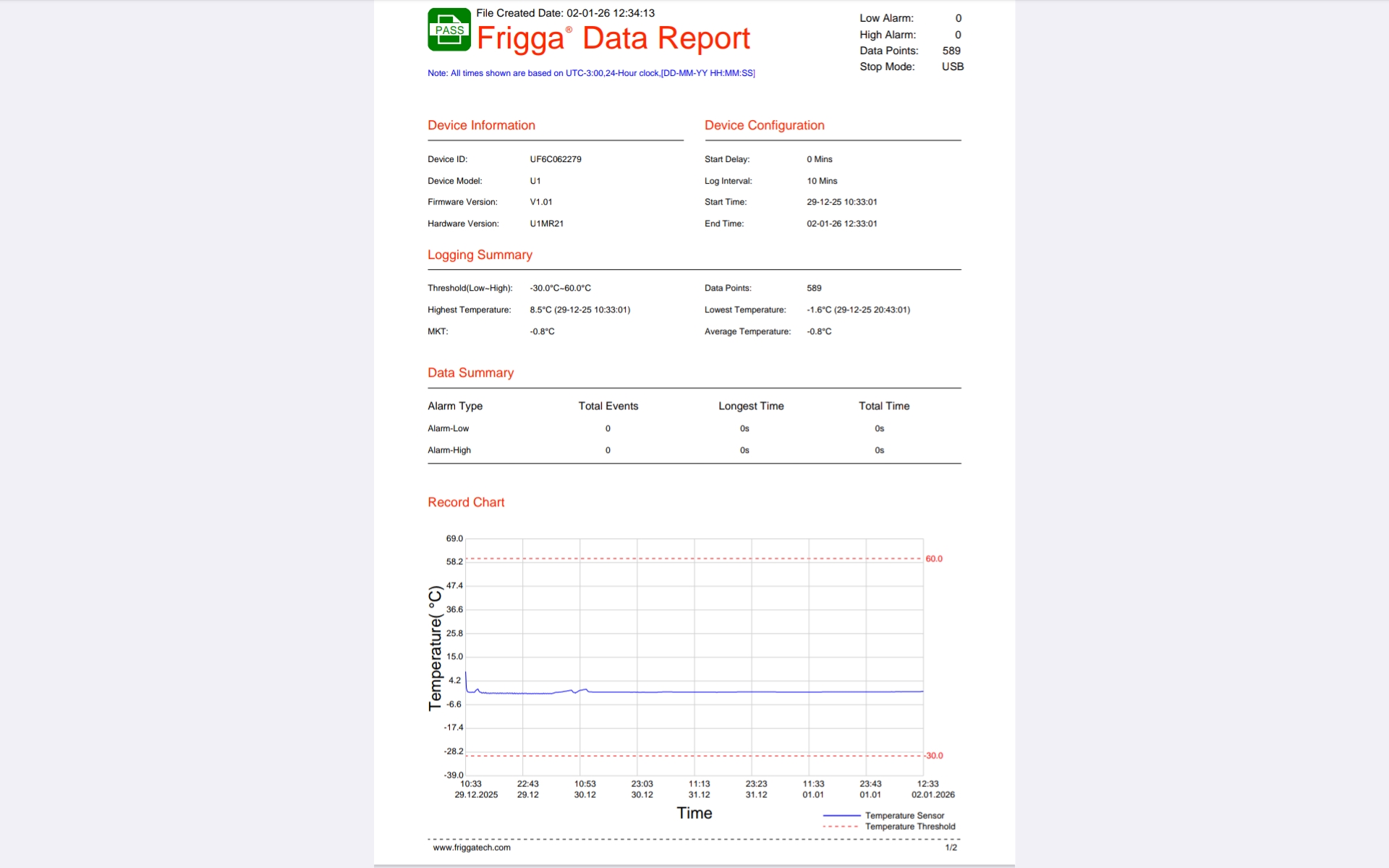
Task: Click the Alarm-High row label
Action: [x=449, y=450]
